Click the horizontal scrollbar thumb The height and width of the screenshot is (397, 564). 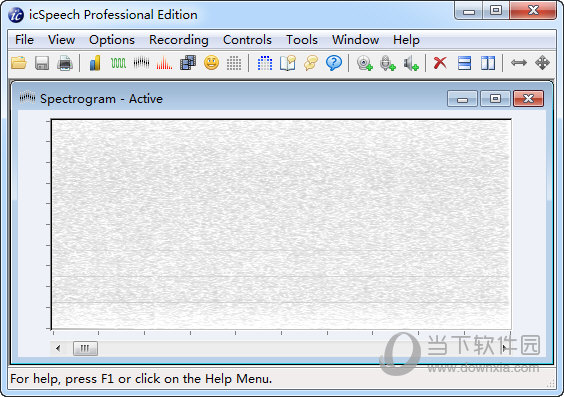[85, 348]
